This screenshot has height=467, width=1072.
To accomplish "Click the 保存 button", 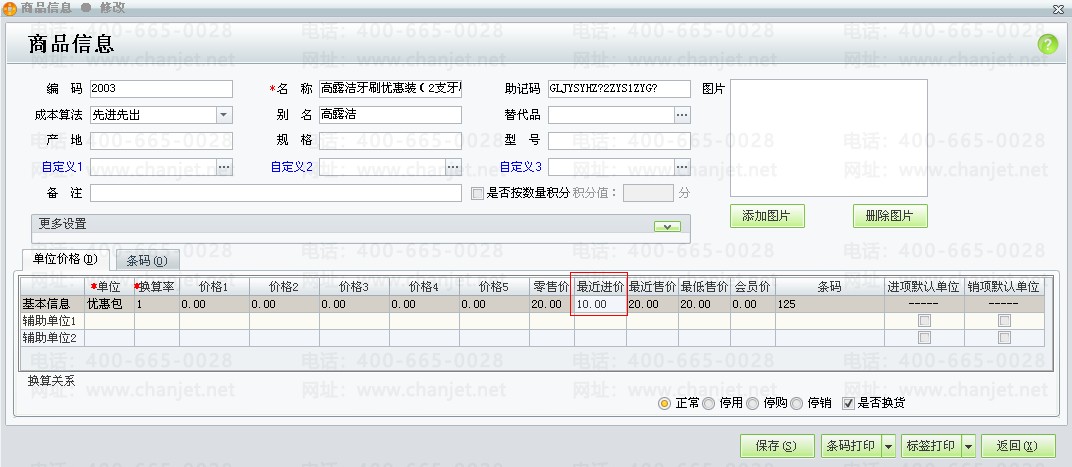I will pyautogui.click(x=777, y=446).
